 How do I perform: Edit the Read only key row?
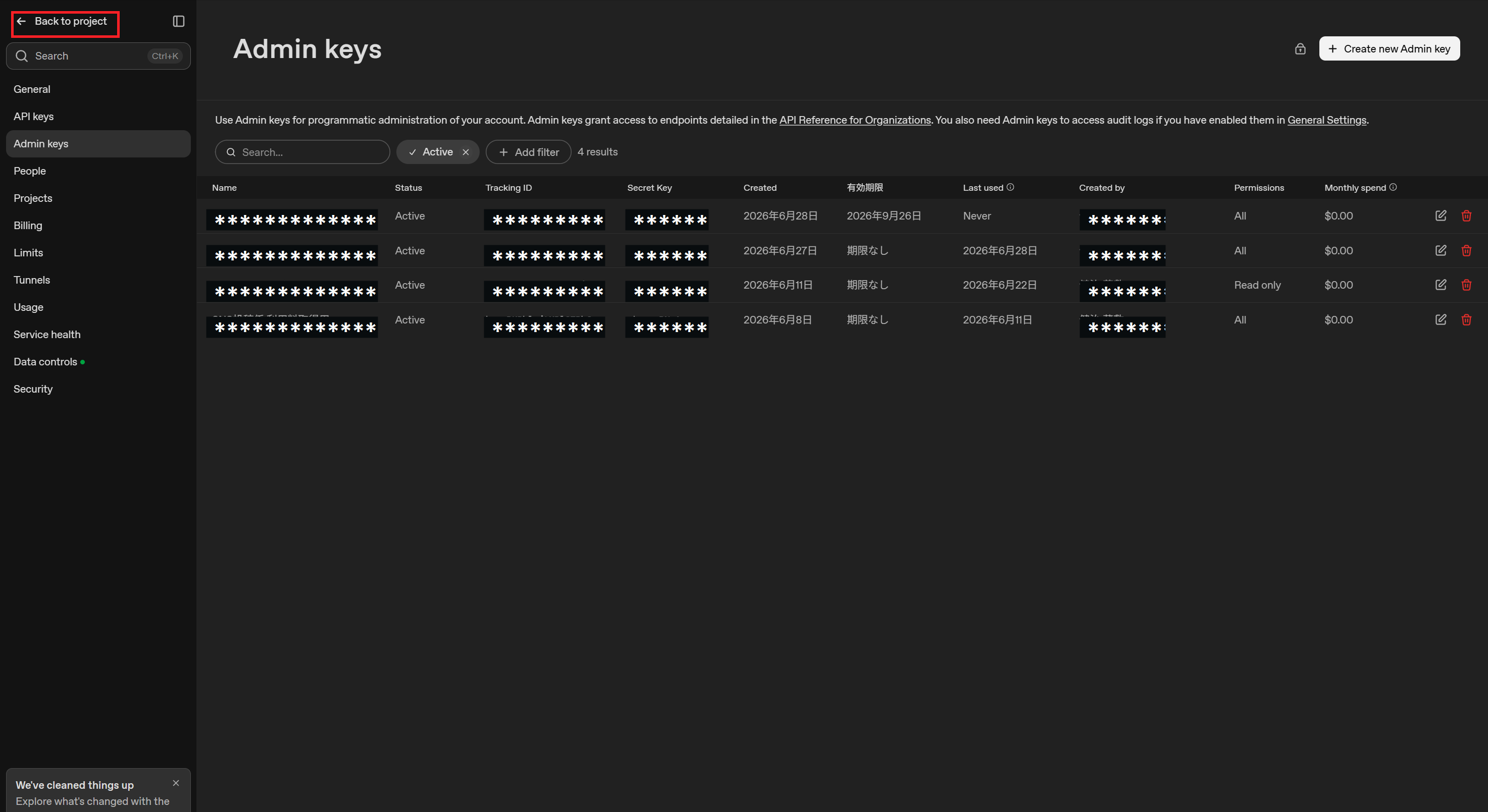(1441, 285)
